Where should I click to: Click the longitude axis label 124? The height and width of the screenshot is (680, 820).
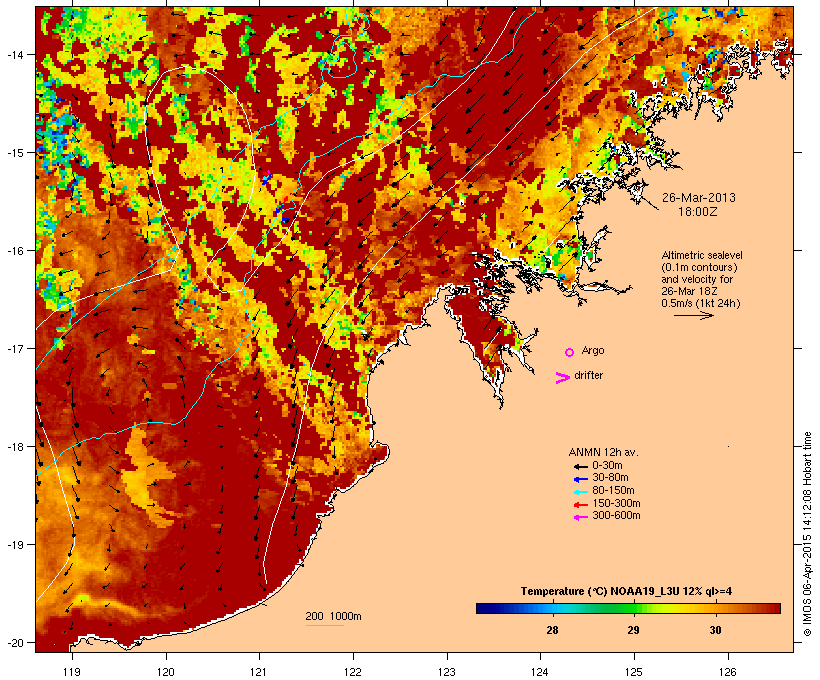pyautogui.click(x=540, y=672)
